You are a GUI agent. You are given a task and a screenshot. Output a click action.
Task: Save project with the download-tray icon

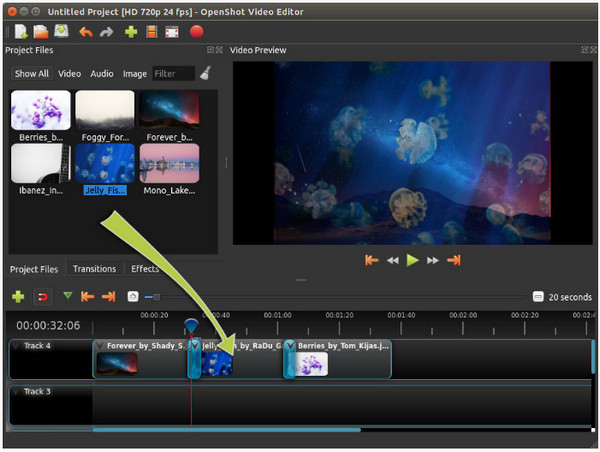pyautogui.click(x=61, y=31)
